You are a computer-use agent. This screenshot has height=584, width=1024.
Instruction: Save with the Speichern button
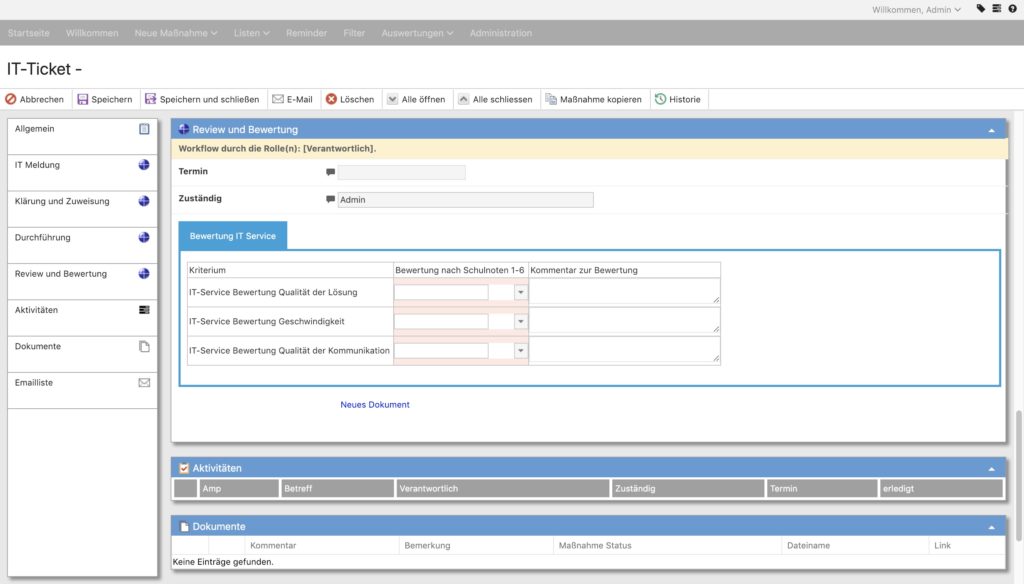coord(104,99)
